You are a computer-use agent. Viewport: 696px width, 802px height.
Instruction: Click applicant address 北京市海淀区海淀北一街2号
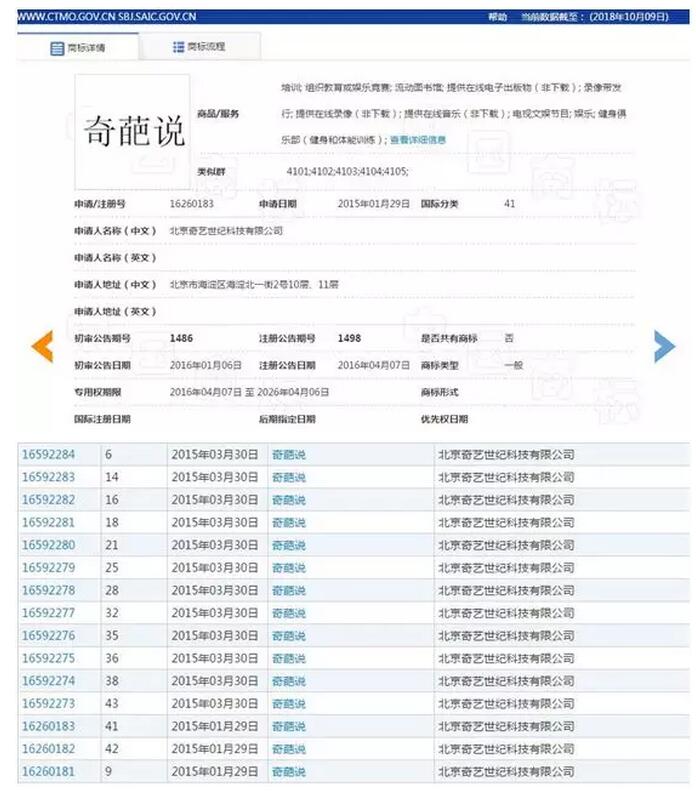pyautogui.click(x=254, y=284)
